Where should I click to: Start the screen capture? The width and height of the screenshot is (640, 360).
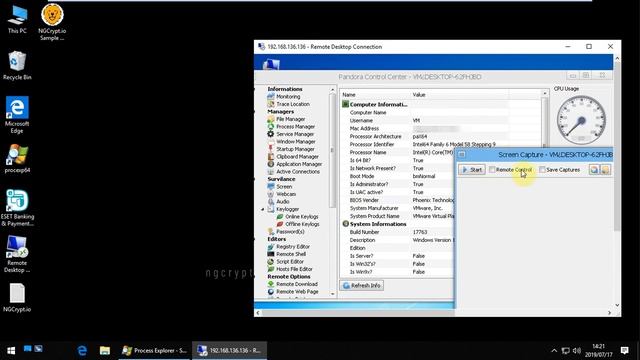[x=472, y=169]
